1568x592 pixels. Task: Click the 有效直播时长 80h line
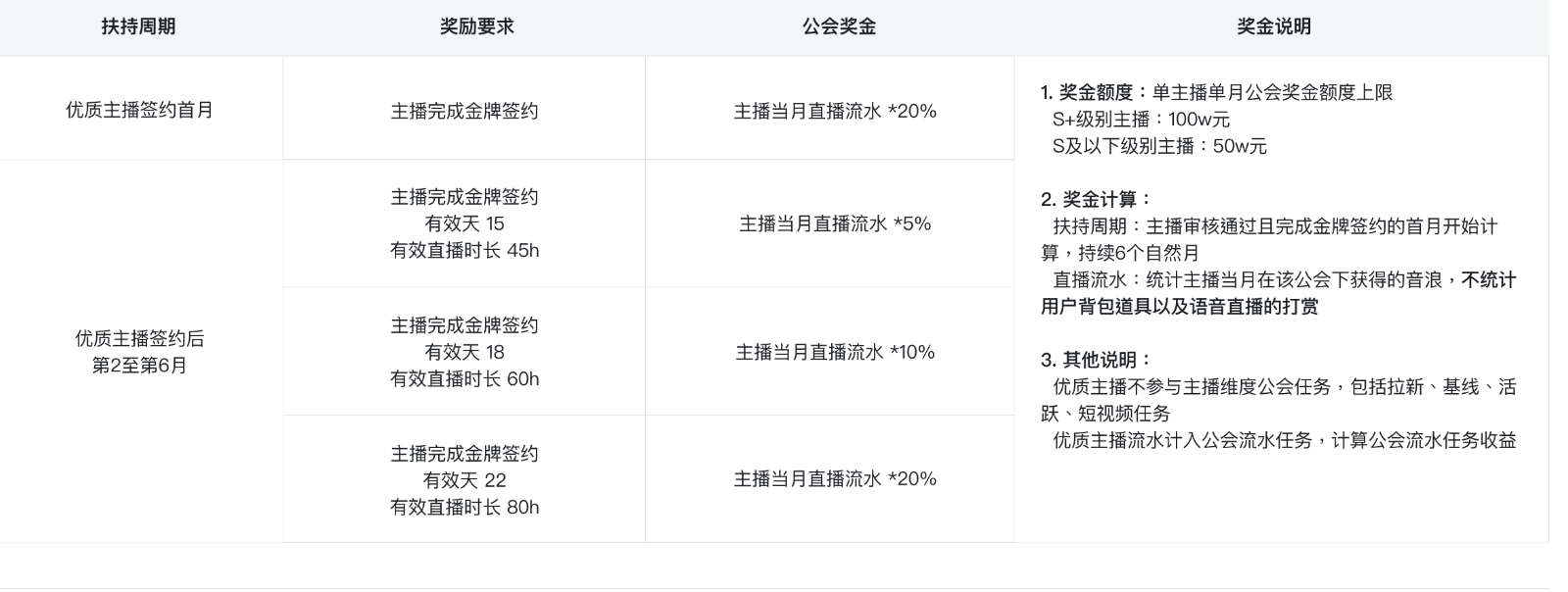[x=464, y=507]
